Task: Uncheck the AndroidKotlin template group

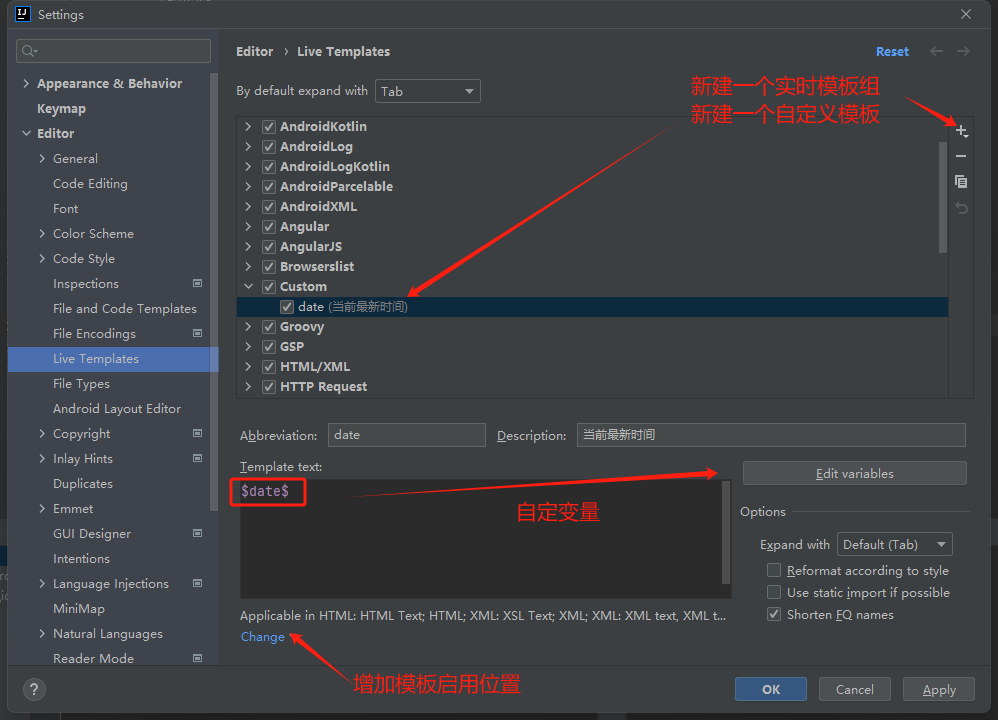Action: pyautogui.click(x=269, y=127)
